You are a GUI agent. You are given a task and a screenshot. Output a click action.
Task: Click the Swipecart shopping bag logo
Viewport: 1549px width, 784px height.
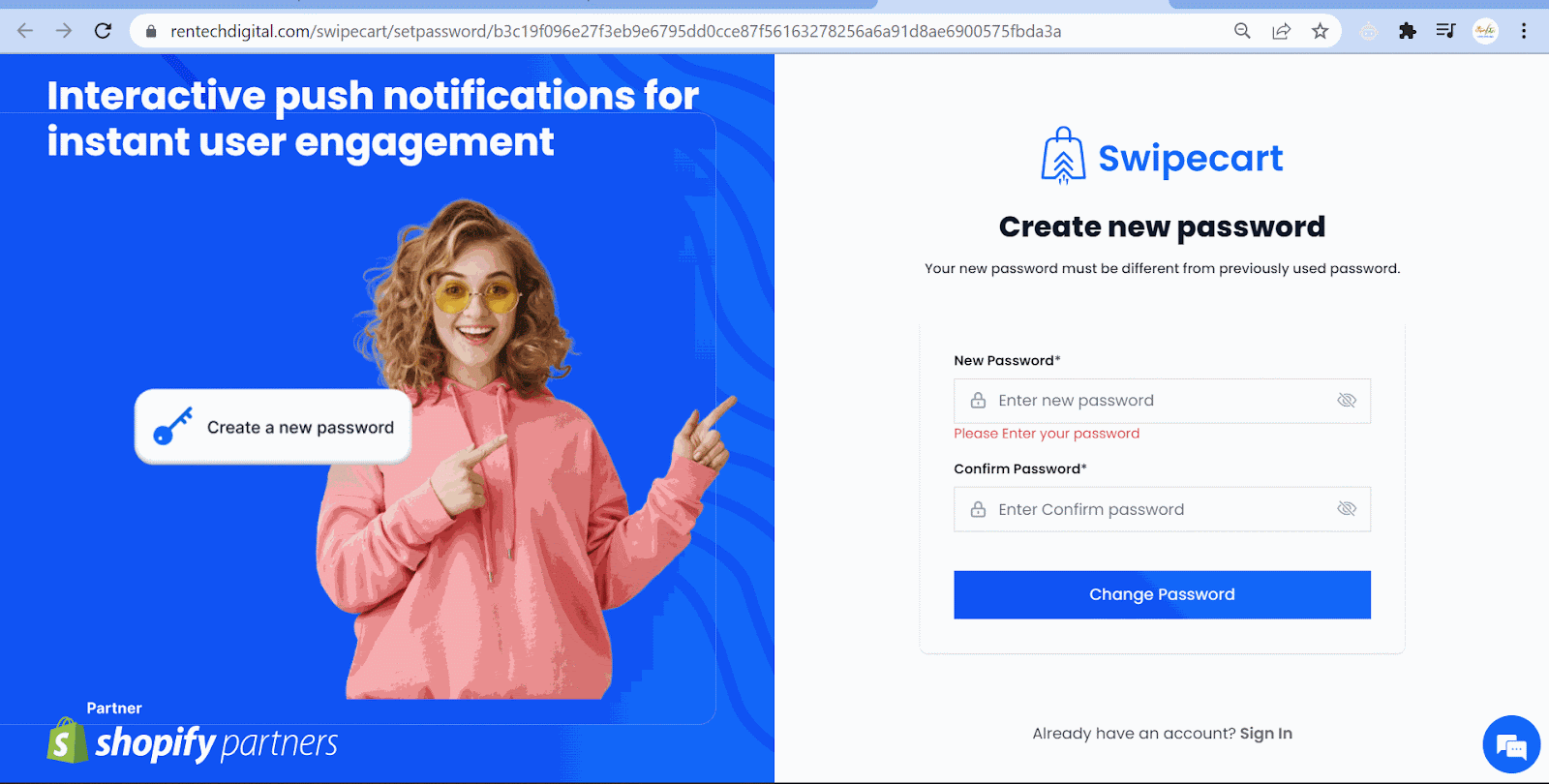(x=1063, y=156)
